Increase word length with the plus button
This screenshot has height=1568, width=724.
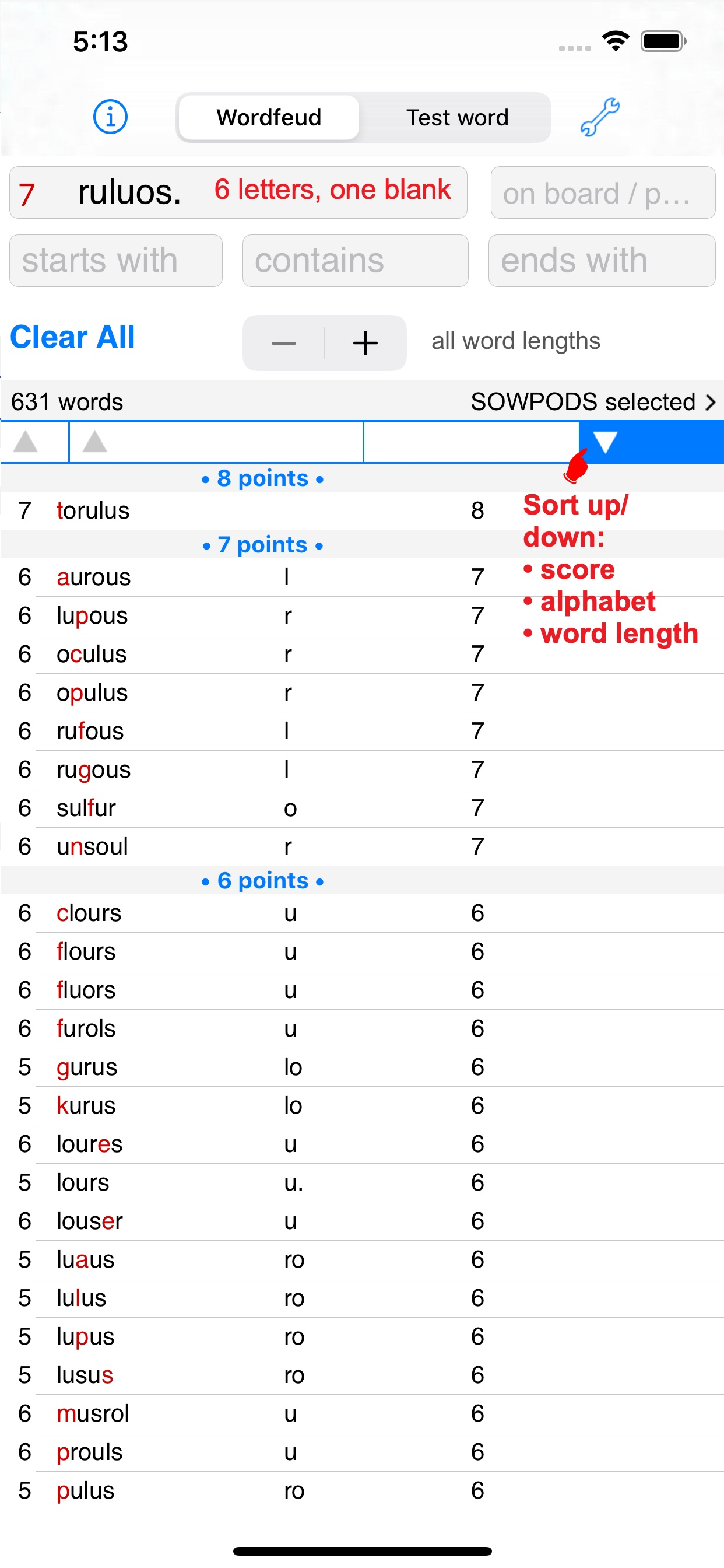click(365, 342)
